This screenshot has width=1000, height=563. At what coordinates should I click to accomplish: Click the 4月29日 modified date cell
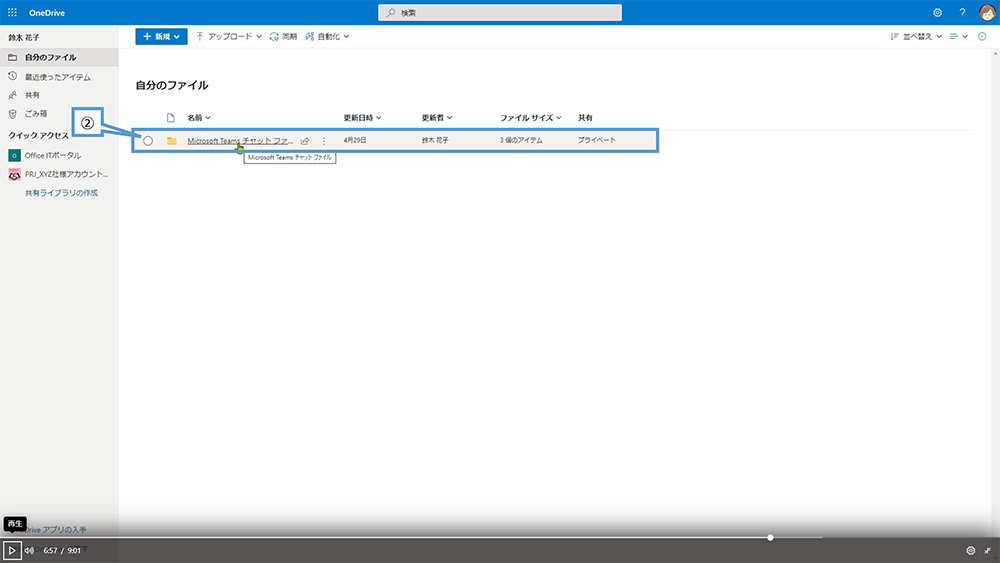point(355,140)
